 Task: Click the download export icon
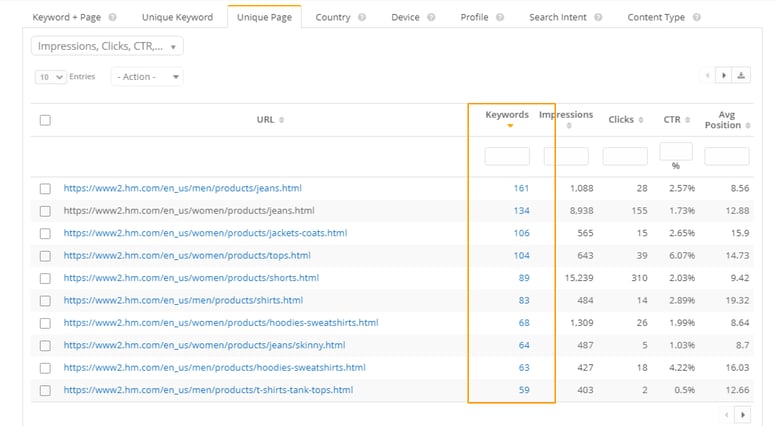[741, 75]
